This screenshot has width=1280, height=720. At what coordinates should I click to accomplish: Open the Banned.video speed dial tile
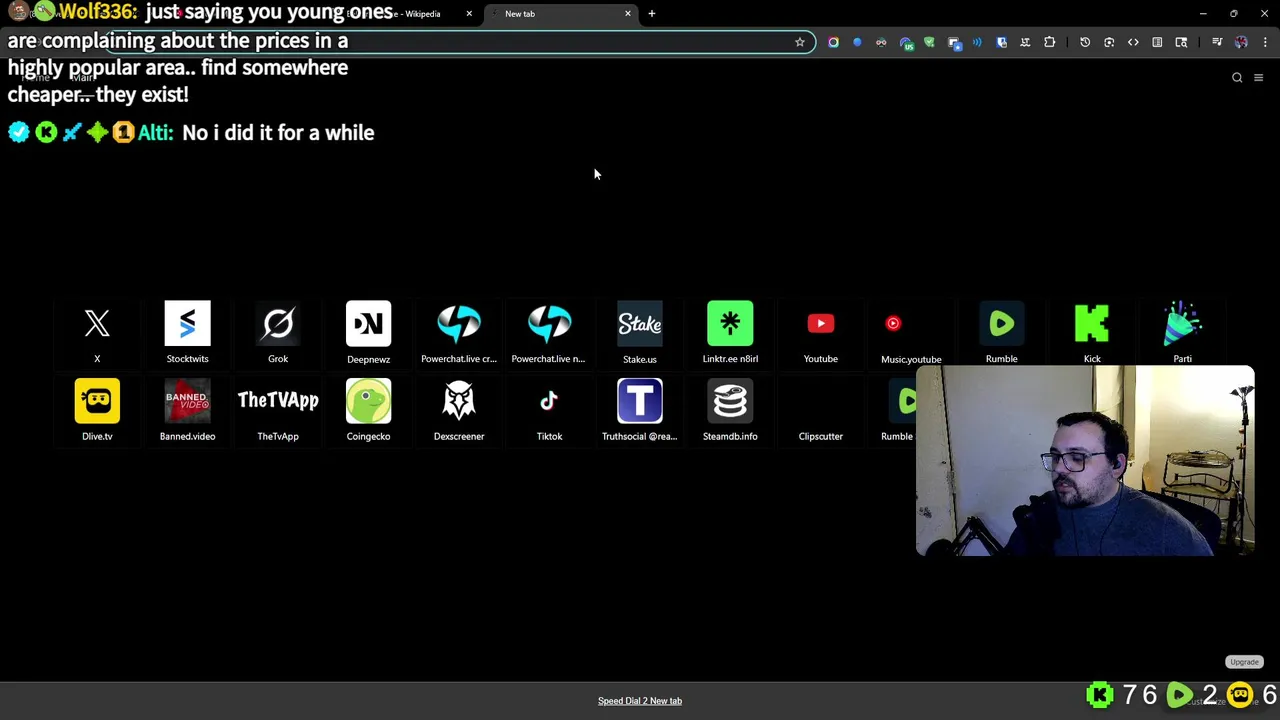point(187,410)
